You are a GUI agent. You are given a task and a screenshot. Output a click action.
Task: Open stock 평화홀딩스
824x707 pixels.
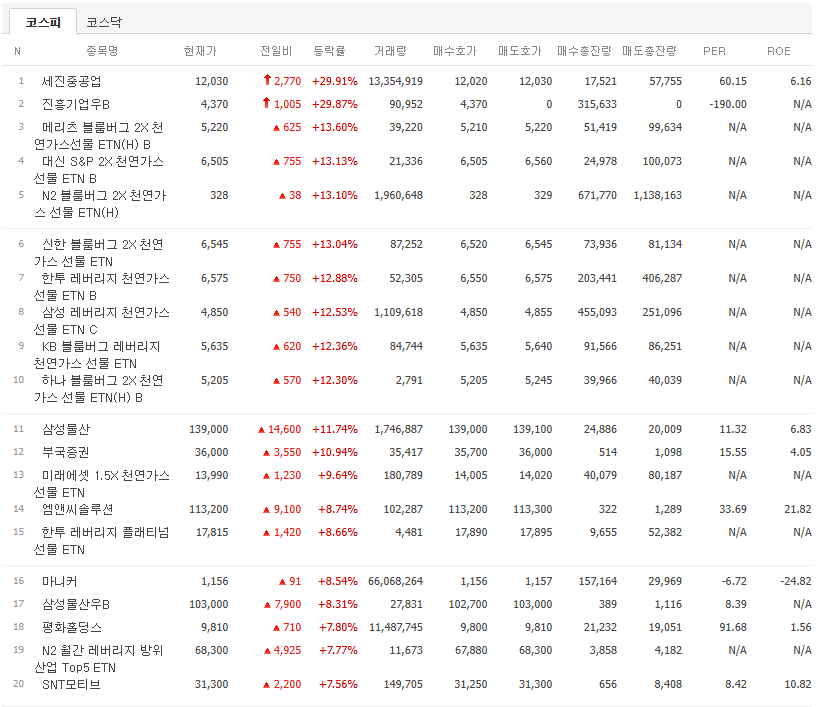(x=71, y=627)
